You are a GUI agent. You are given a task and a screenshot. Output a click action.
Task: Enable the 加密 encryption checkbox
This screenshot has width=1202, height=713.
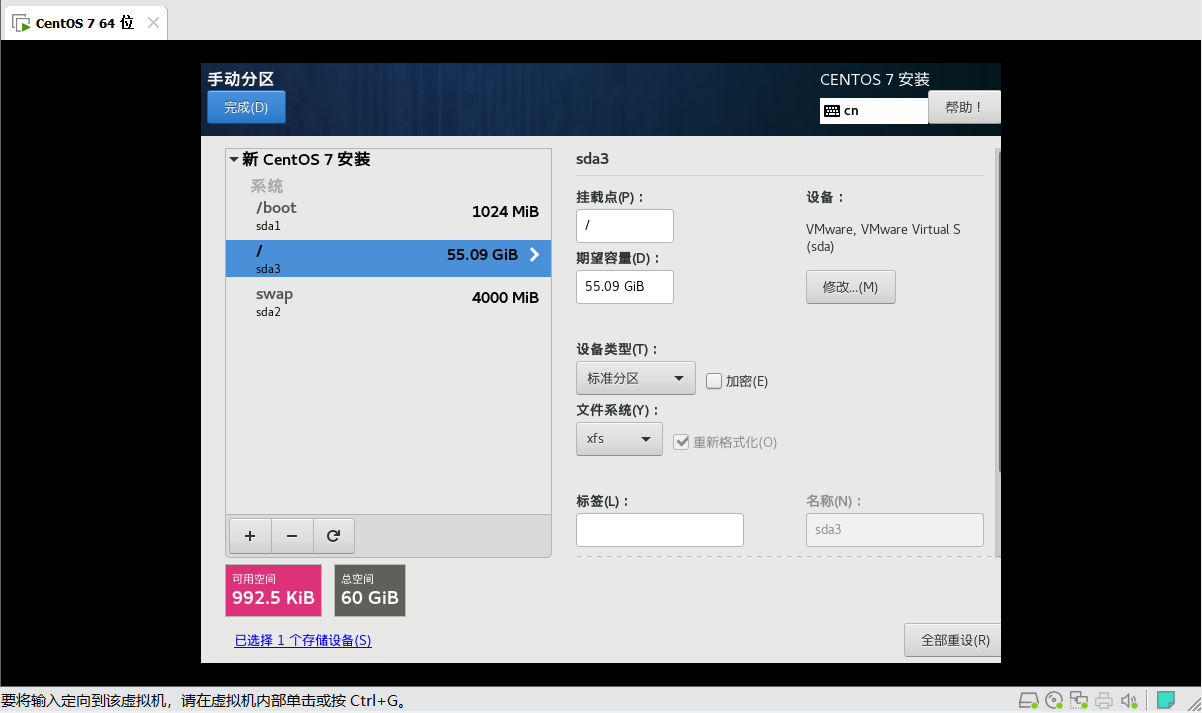[x=714, y=381]
